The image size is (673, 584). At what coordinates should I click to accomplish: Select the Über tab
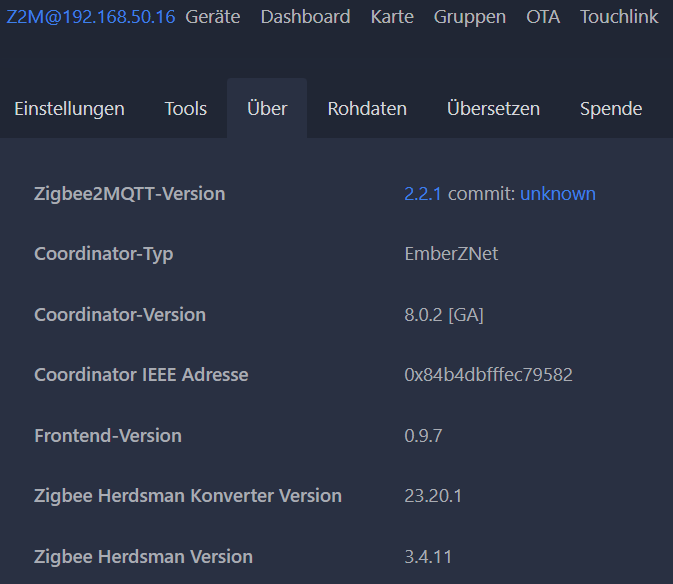coord(267,109)
